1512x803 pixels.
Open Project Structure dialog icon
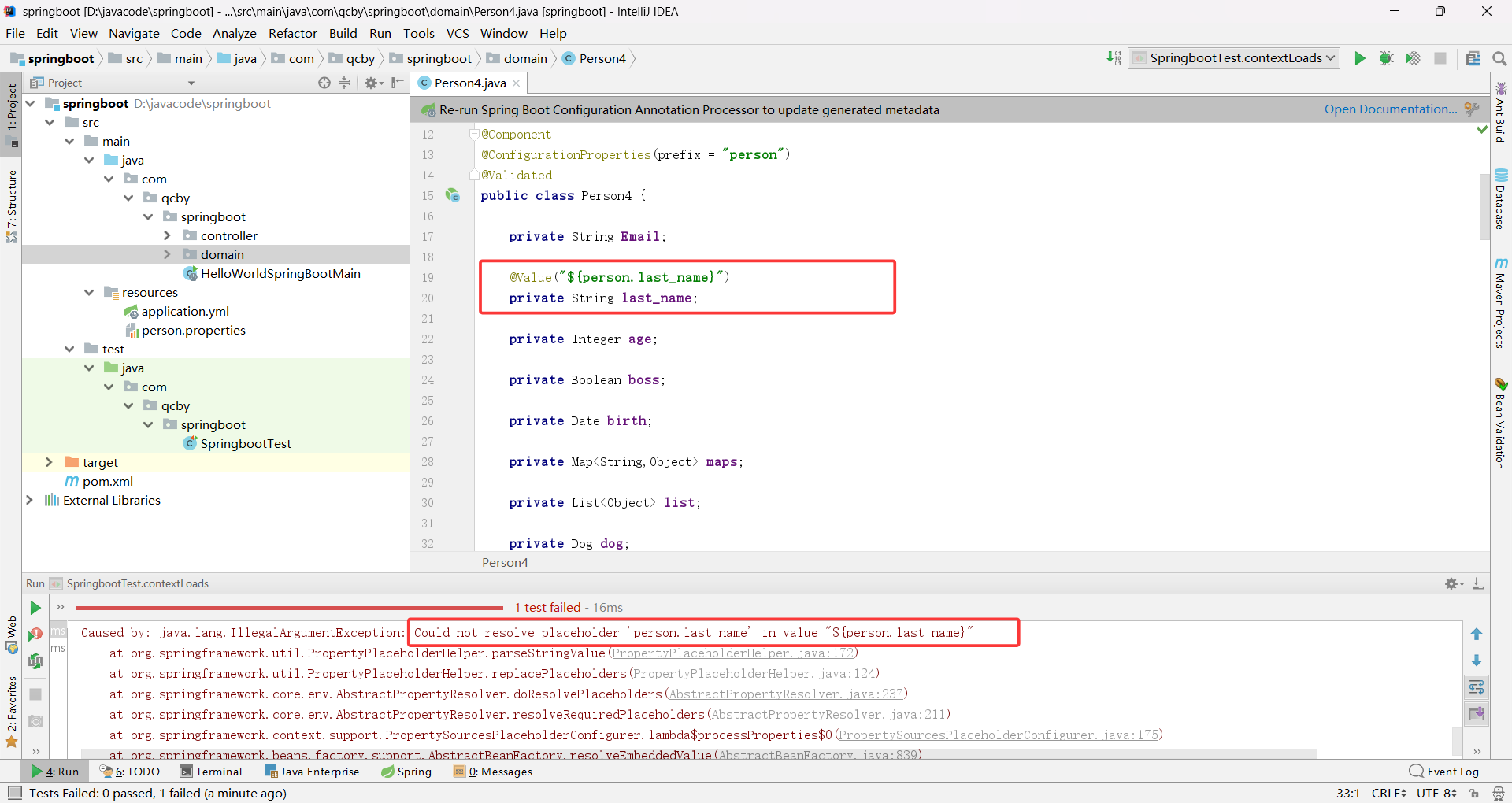click(x=1473, y=58)
